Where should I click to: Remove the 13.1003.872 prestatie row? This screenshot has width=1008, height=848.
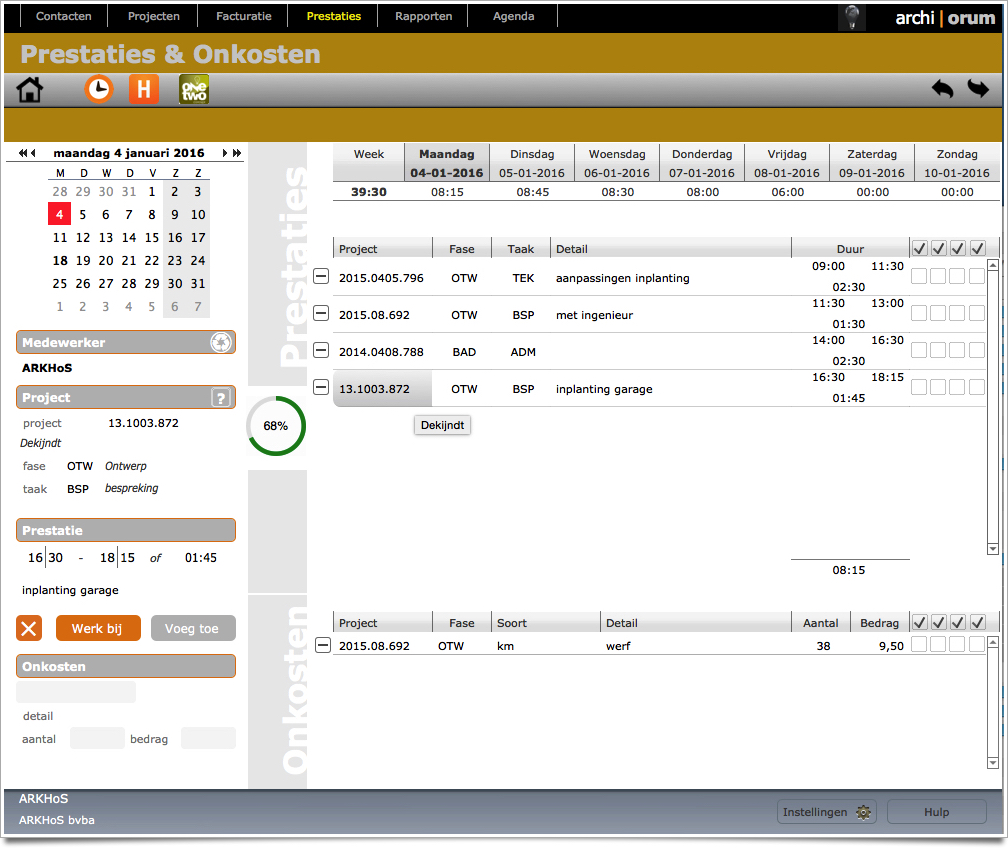pyautogui.click(x=321, y=387)
